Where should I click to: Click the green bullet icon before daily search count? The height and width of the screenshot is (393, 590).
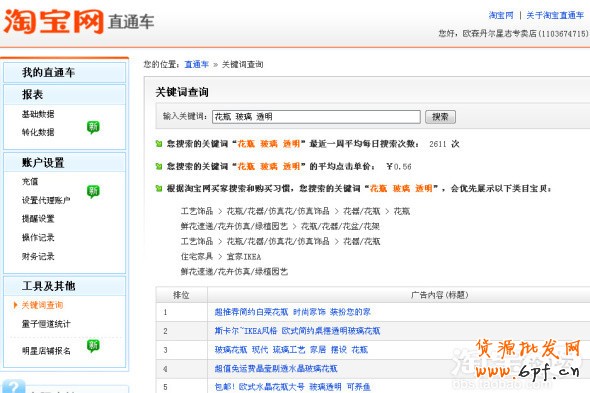[x=159, y=144]
